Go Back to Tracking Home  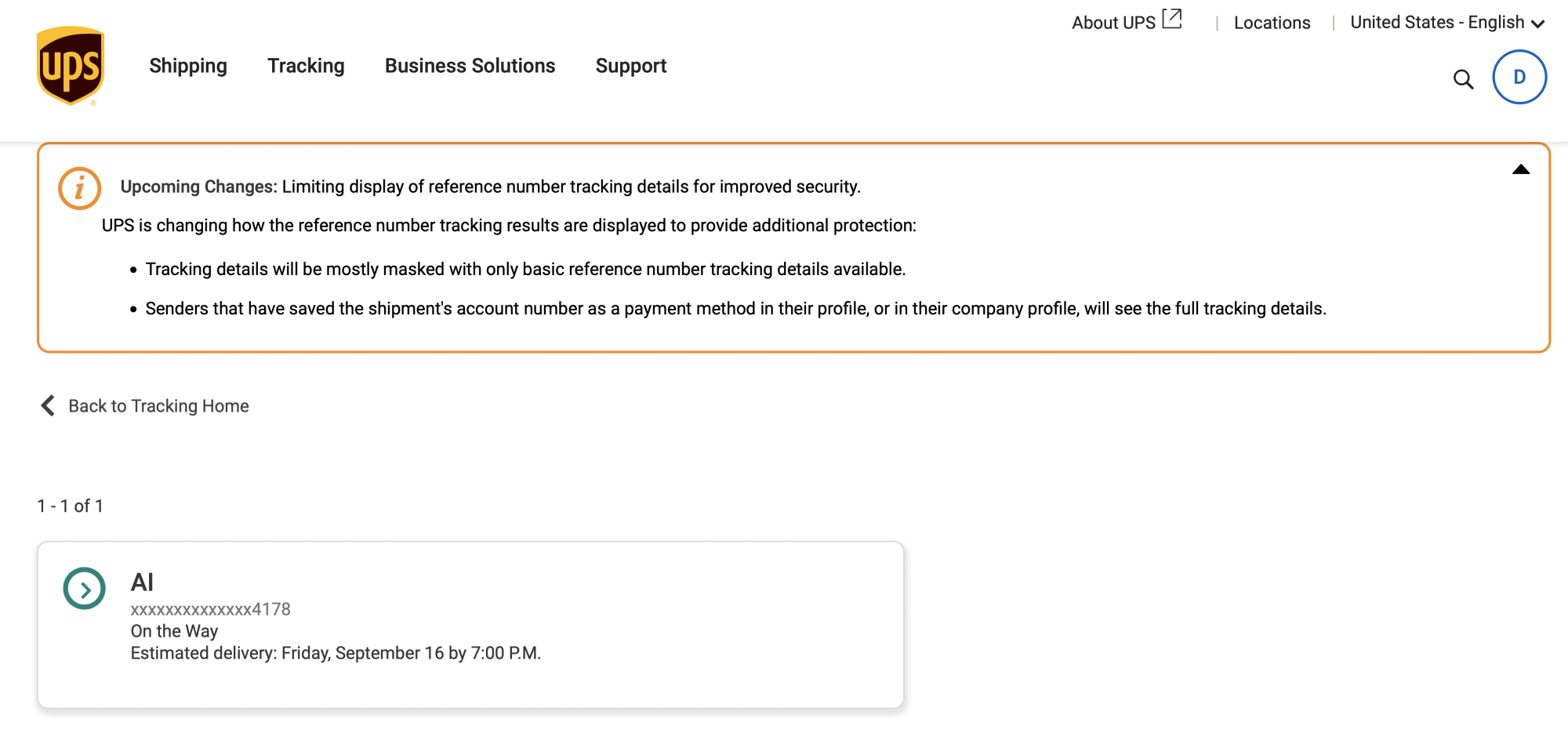click(158, 406)
